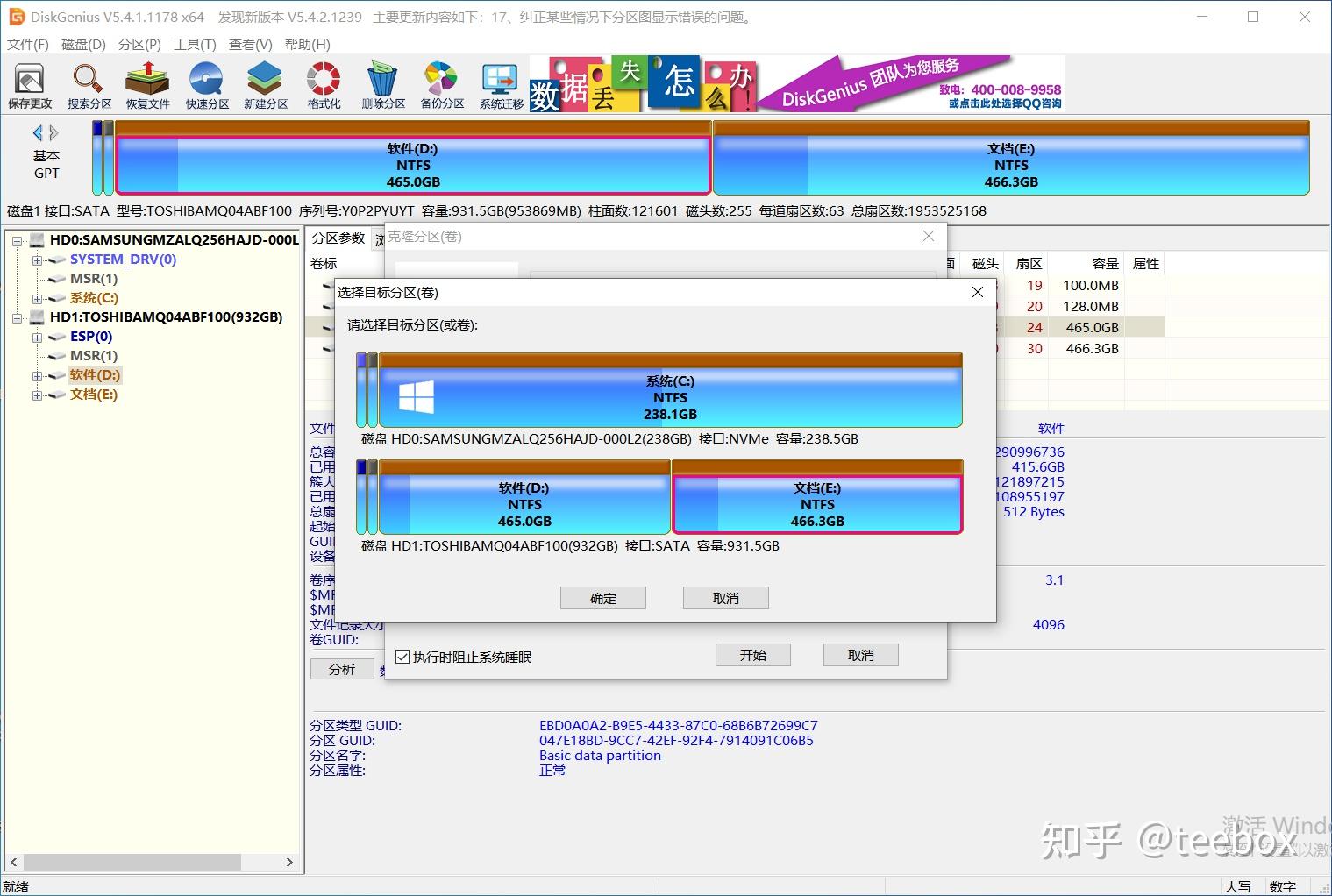Select the Format (格式化) toolbar icon
This screenshot has height=896, width=1332.
[x=324, y=86]
